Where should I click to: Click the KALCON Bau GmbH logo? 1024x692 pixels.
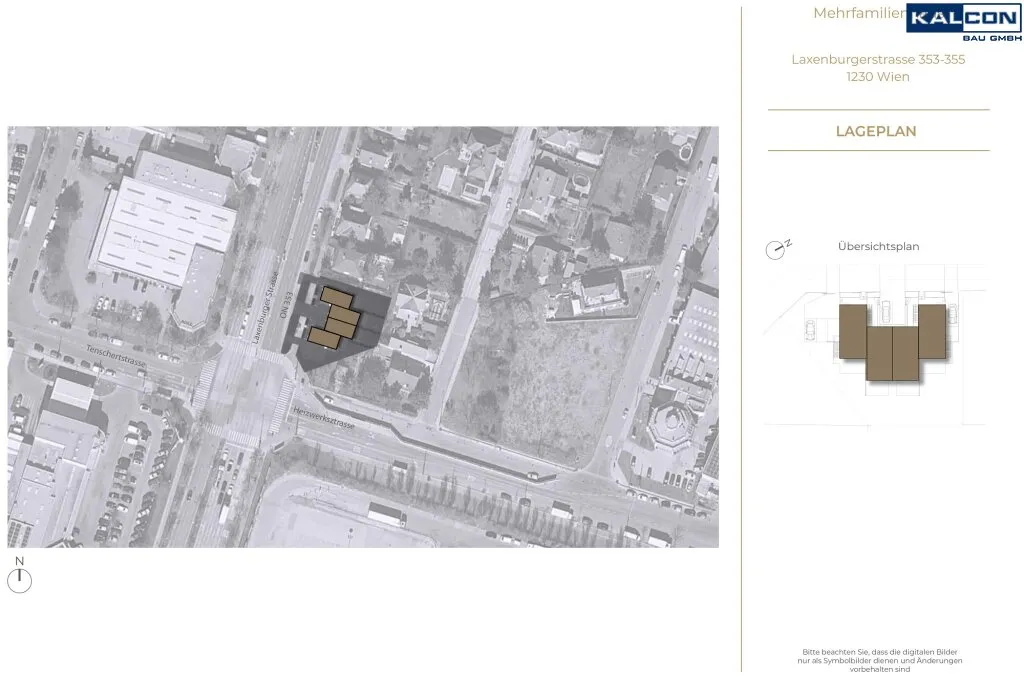coord(964,23)
